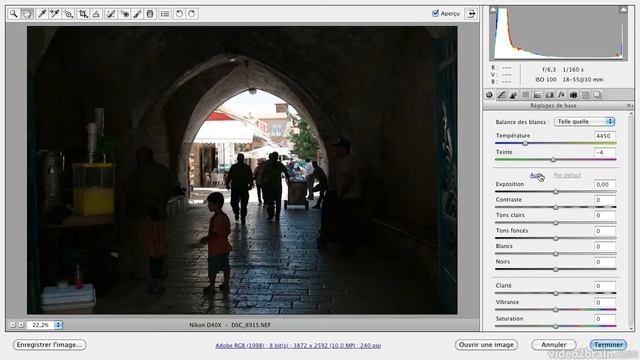This screenshot has width=640, height=360.
Task: Rotate image 90° clockwise
Action: coord(191,14)
